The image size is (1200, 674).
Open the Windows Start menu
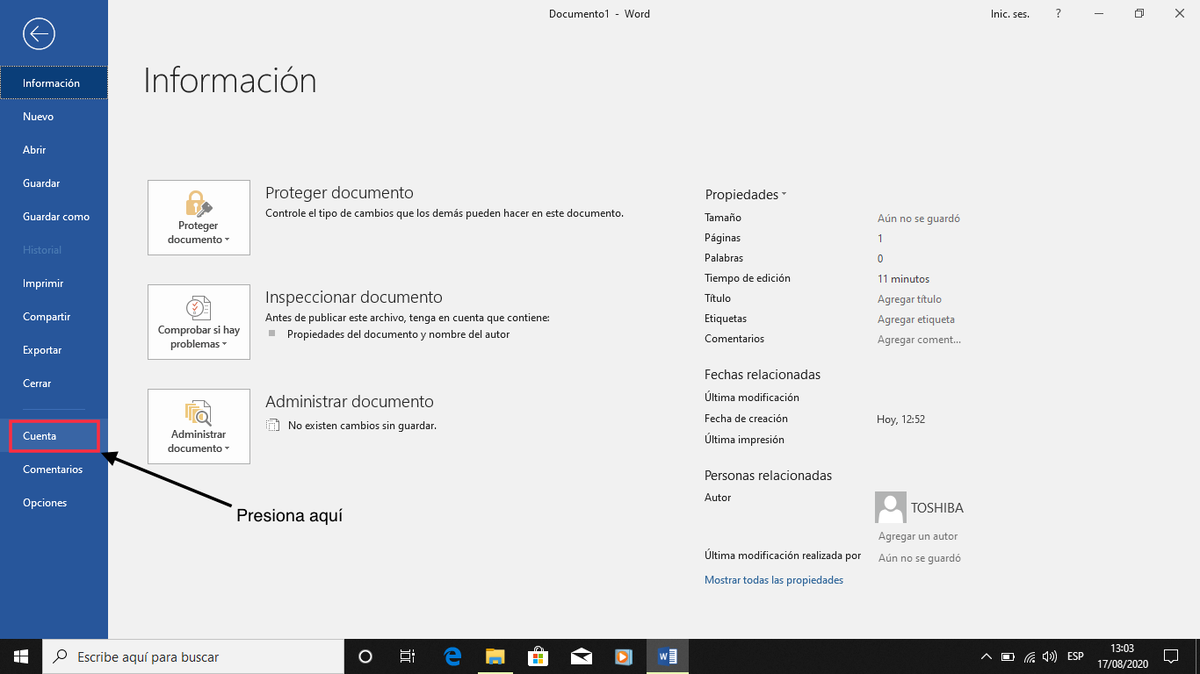click(20, 656)
